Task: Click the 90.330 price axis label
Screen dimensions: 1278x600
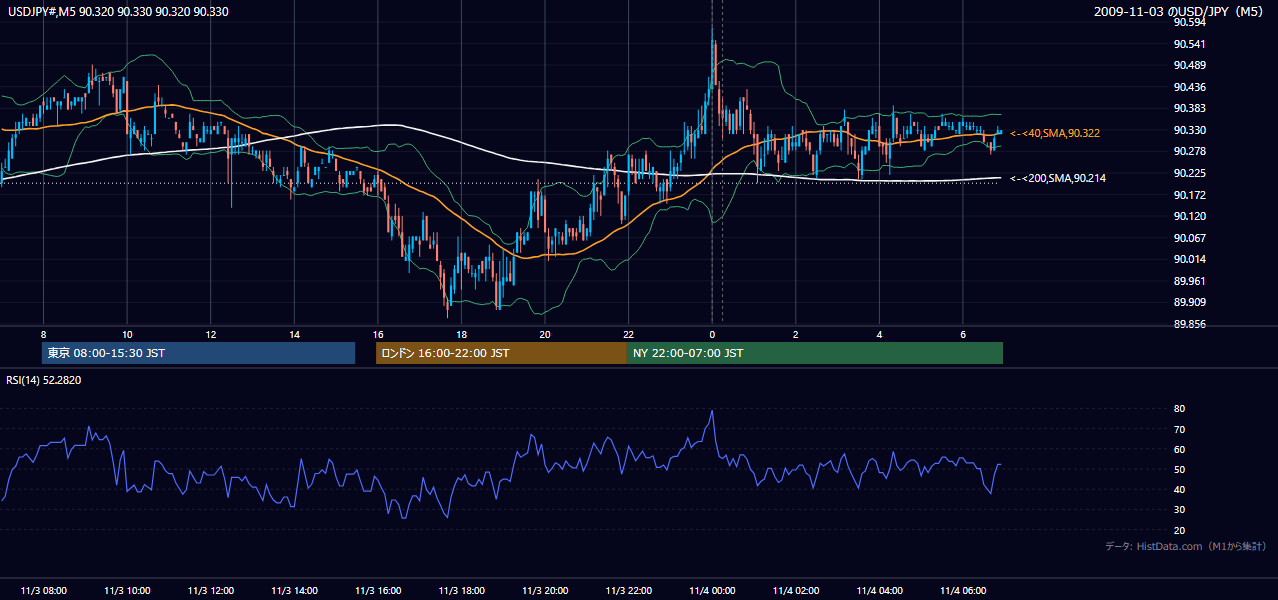Action: point(1189,130)
